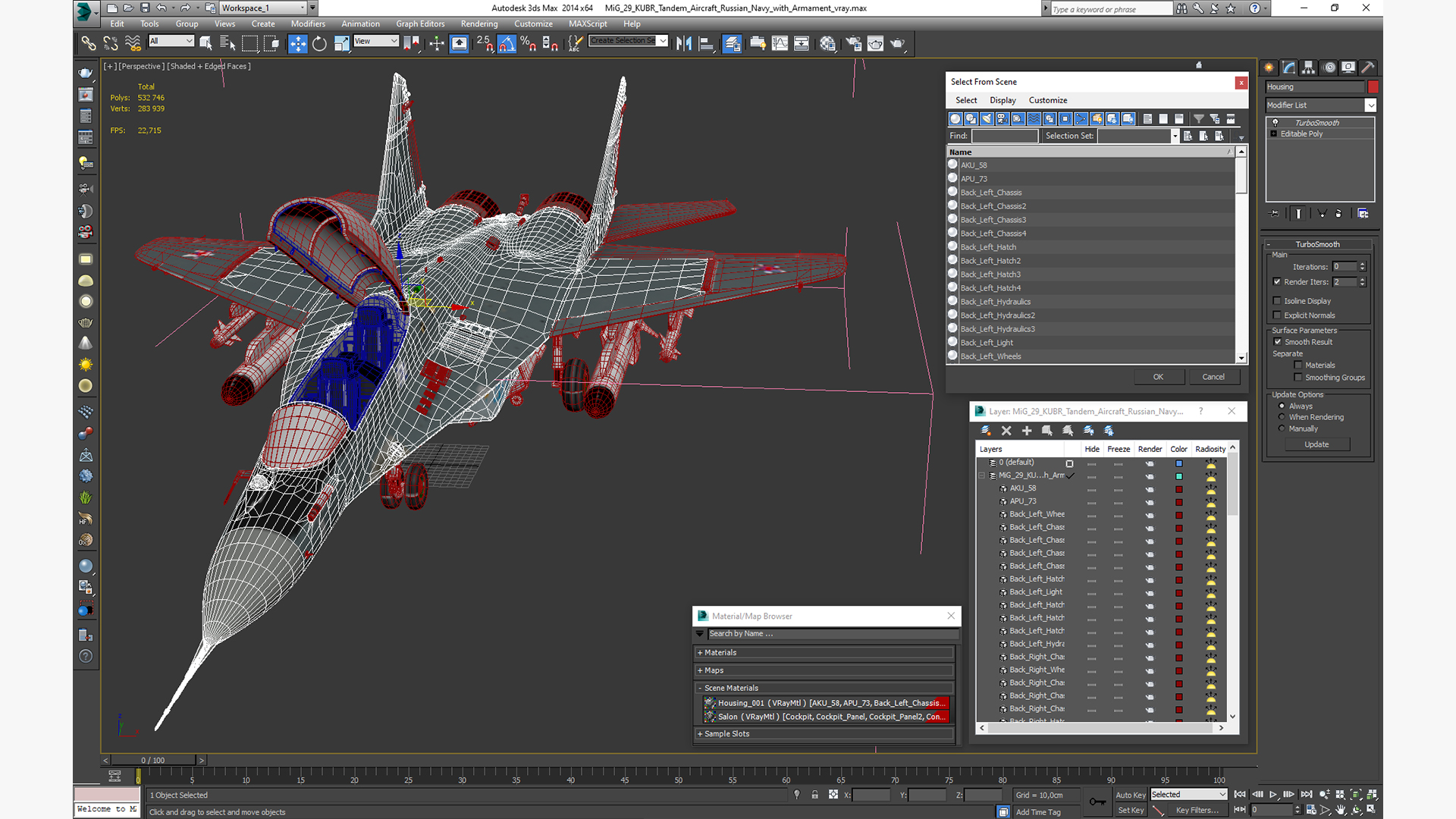Click the red color swatch of AKU_58 layer row
Viewport: 1456px width, 819px height.
1179,489
